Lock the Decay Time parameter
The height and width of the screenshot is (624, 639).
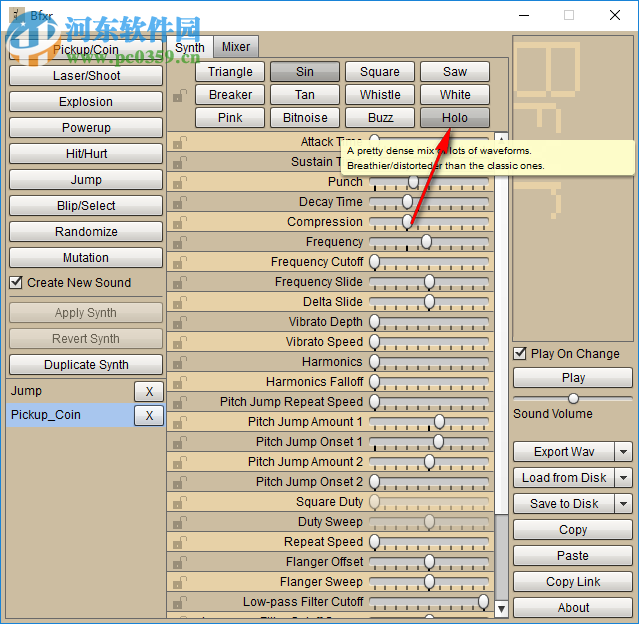point(179,202)
